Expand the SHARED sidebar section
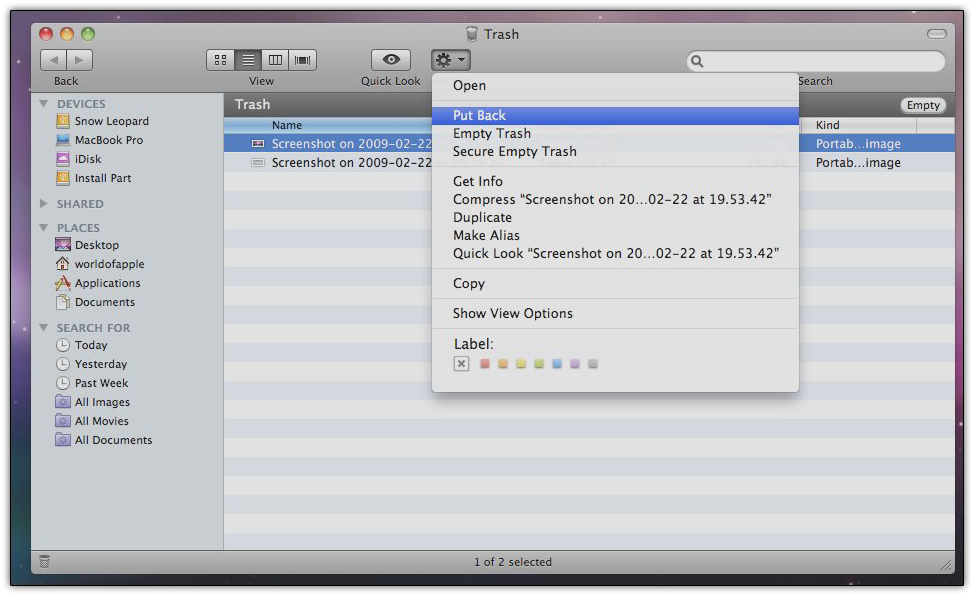 pos(44,204)
